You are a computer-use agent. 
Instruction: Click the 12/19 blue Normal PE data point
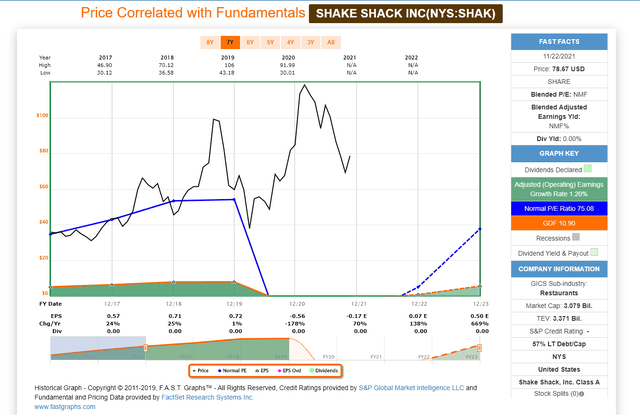(234, 199)
